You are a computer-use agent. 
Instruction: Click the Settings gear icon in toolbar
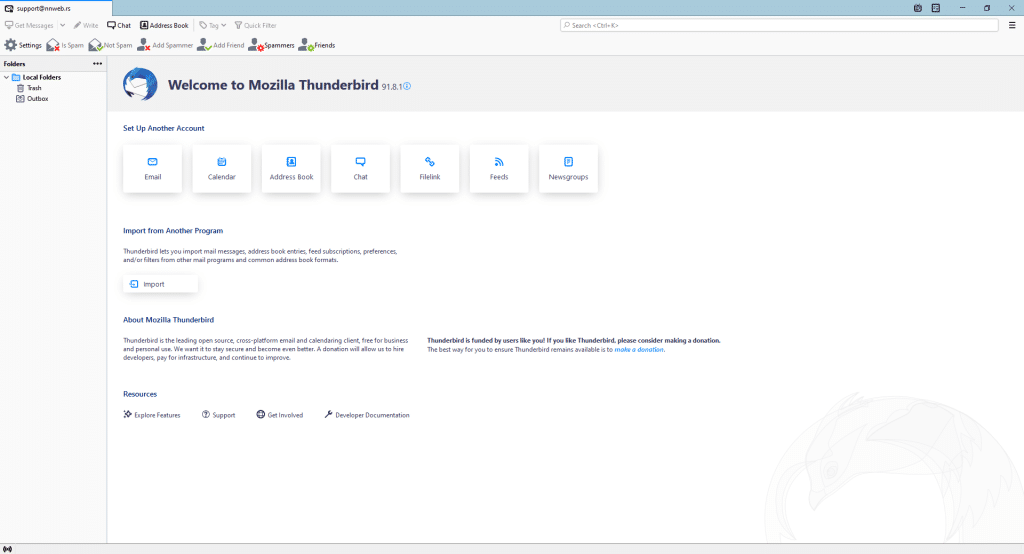(11, 45)
